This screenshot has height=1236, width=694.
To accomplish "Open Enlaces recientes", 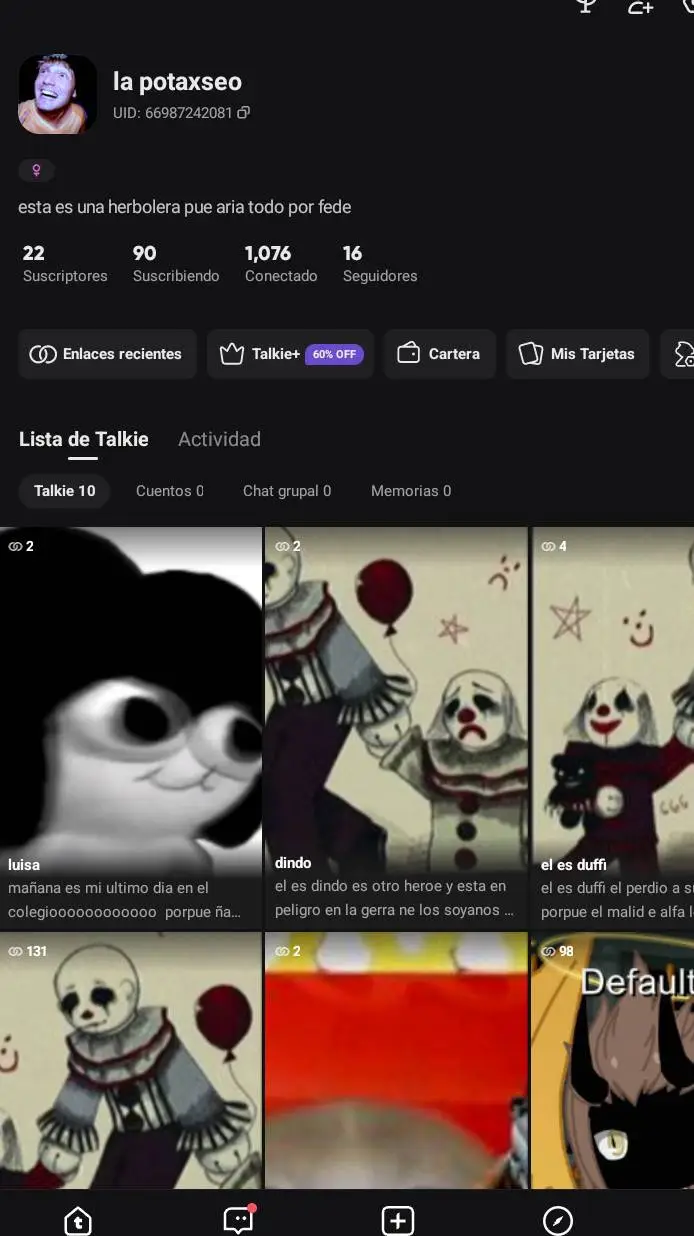I will coord(107,354).
